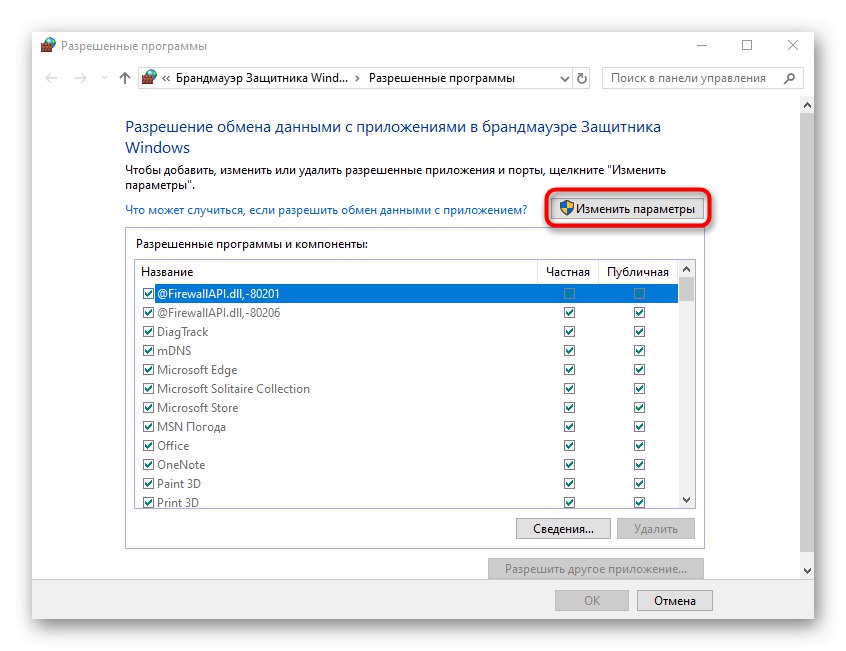
Task: Toggle Paint 3D public network checkbox
Action: pyautogui.click(x=639, y=483)
